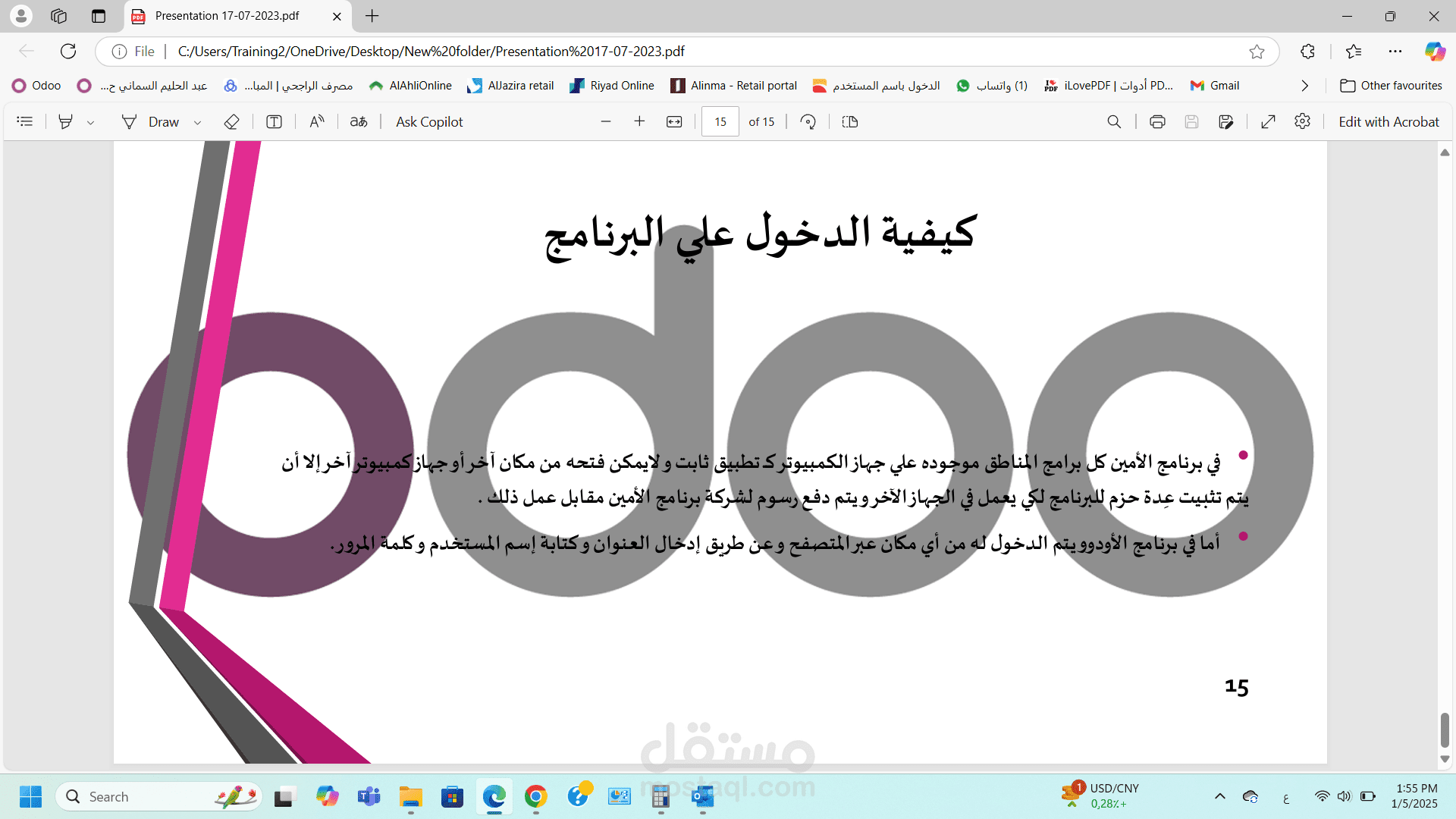Click the browser profile icon
1456x819 pixels.
click(x=21, y=15)
